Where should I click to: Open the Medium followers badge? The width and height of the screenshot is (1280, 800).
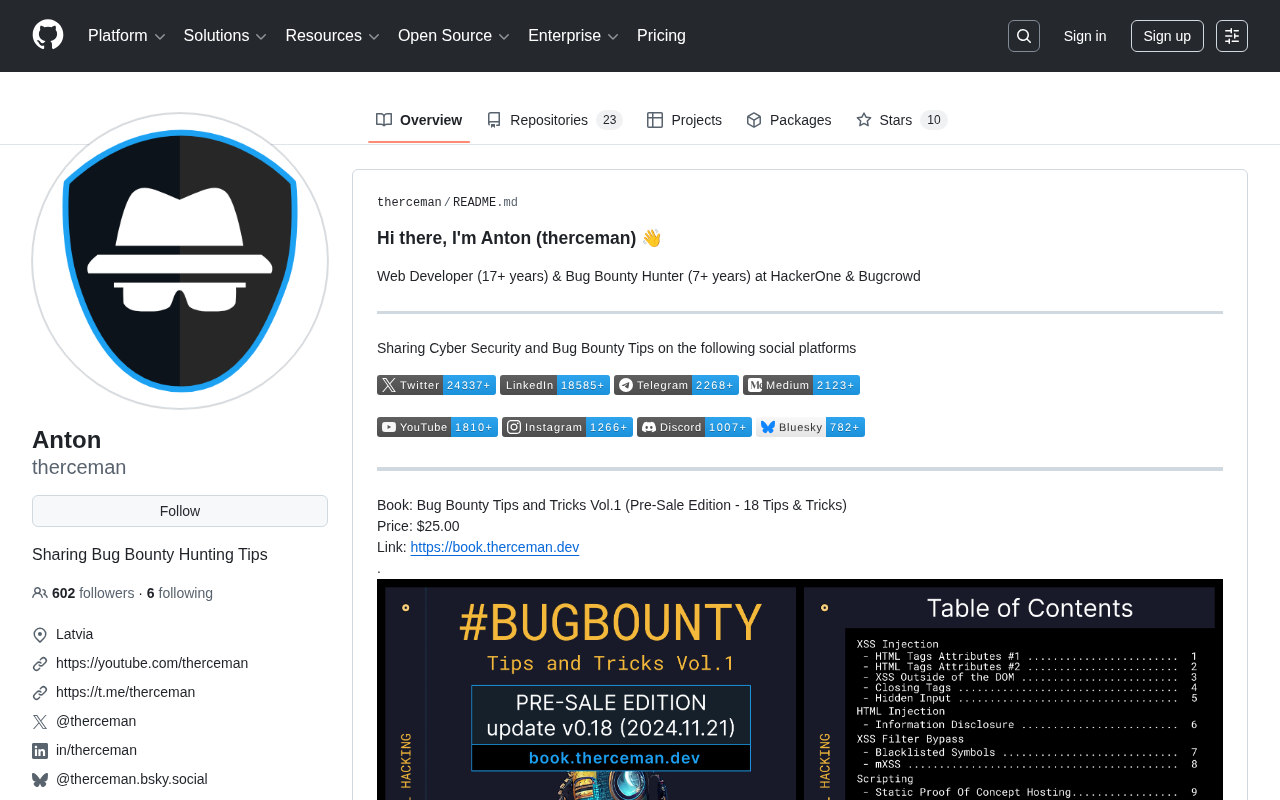click(x=801, y=385)
